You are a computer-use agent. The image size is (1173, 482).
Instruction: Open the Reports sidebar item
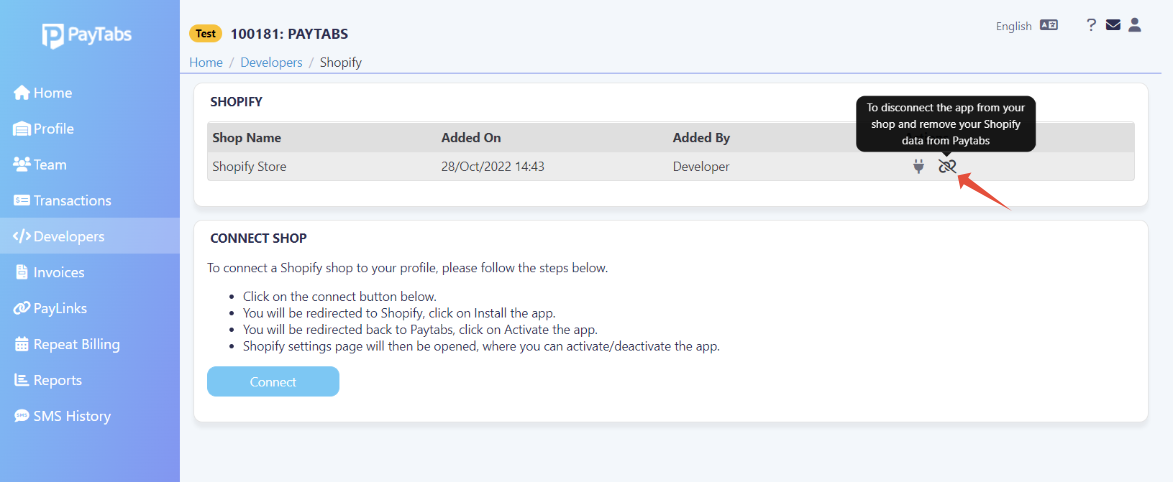coord(90,380)
